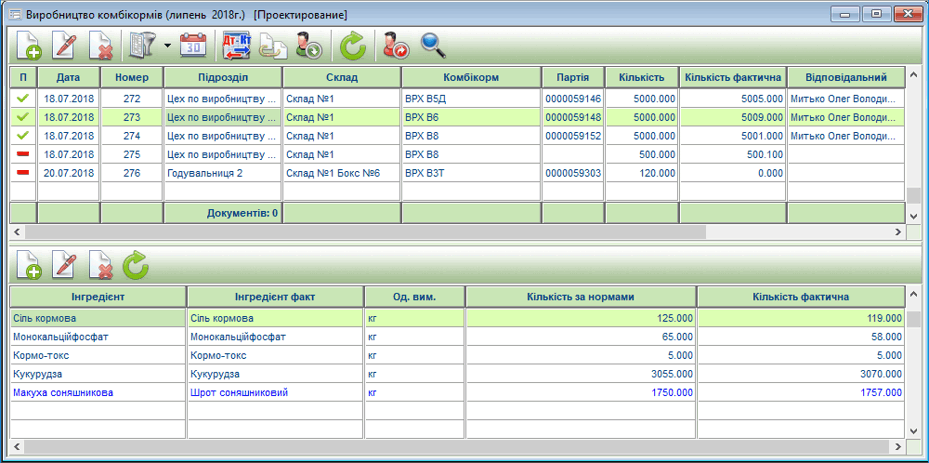Screen dimensions: 929x463
Task: Refresh the documents list in top toolbar
Action: 352,46
